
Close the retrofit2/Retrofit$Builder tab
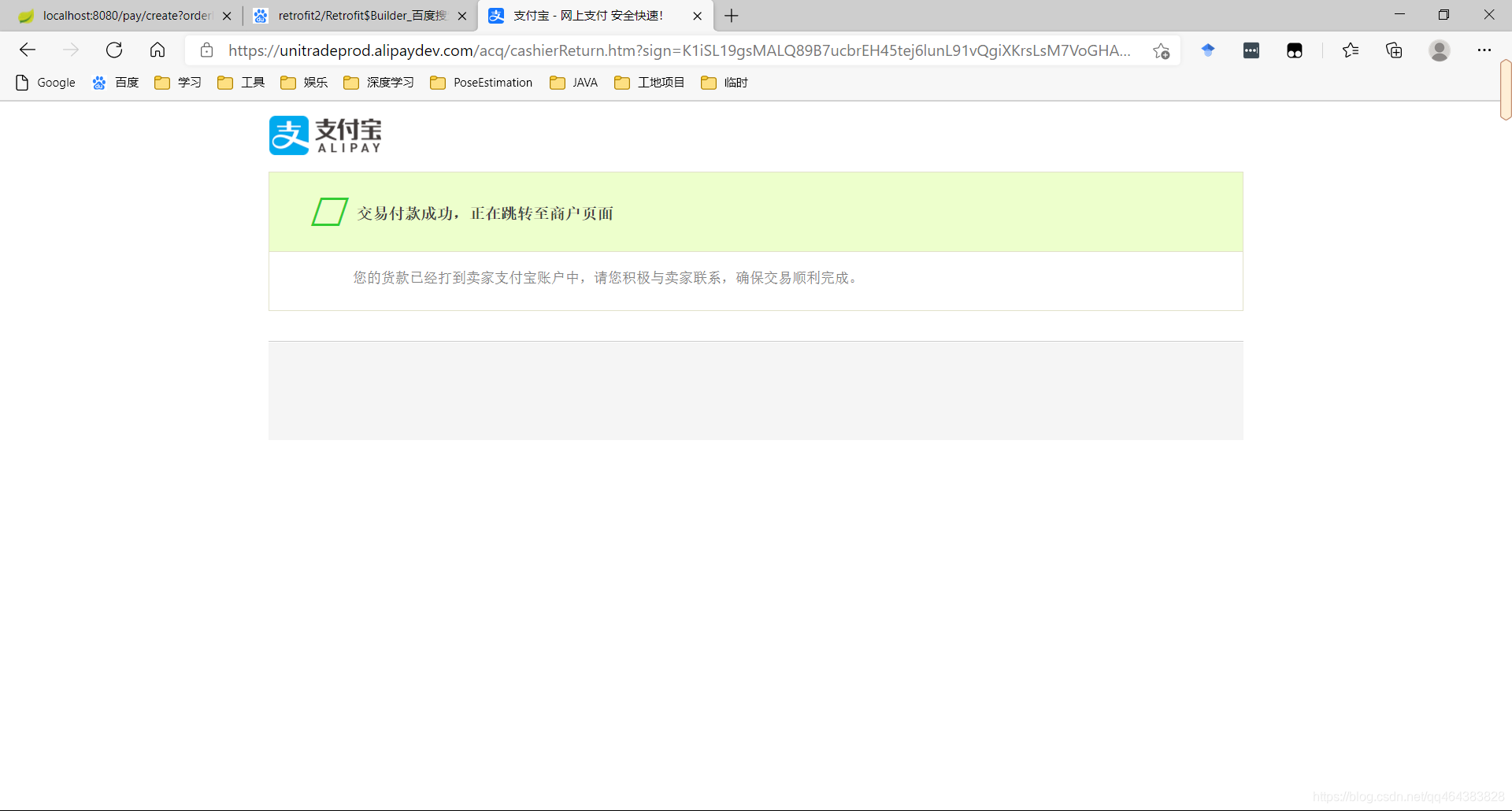(462, 16)
